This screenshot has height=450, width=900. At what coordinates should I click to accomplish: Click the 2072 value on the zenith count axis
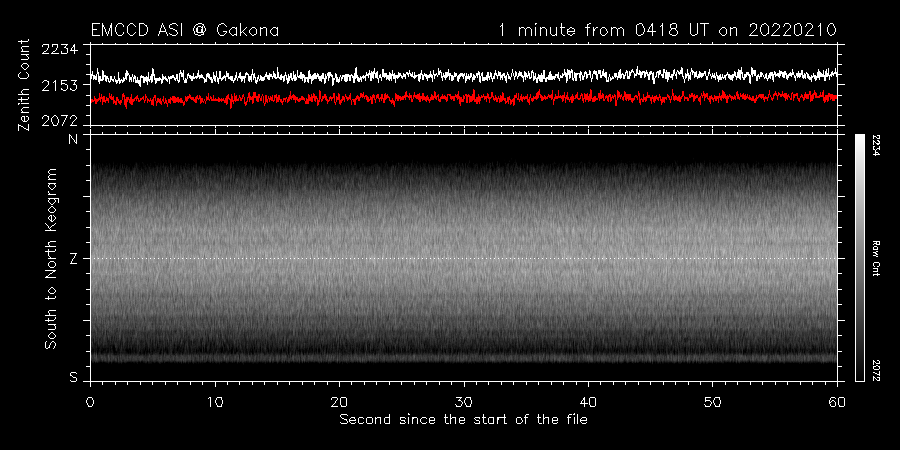point(60,121)
